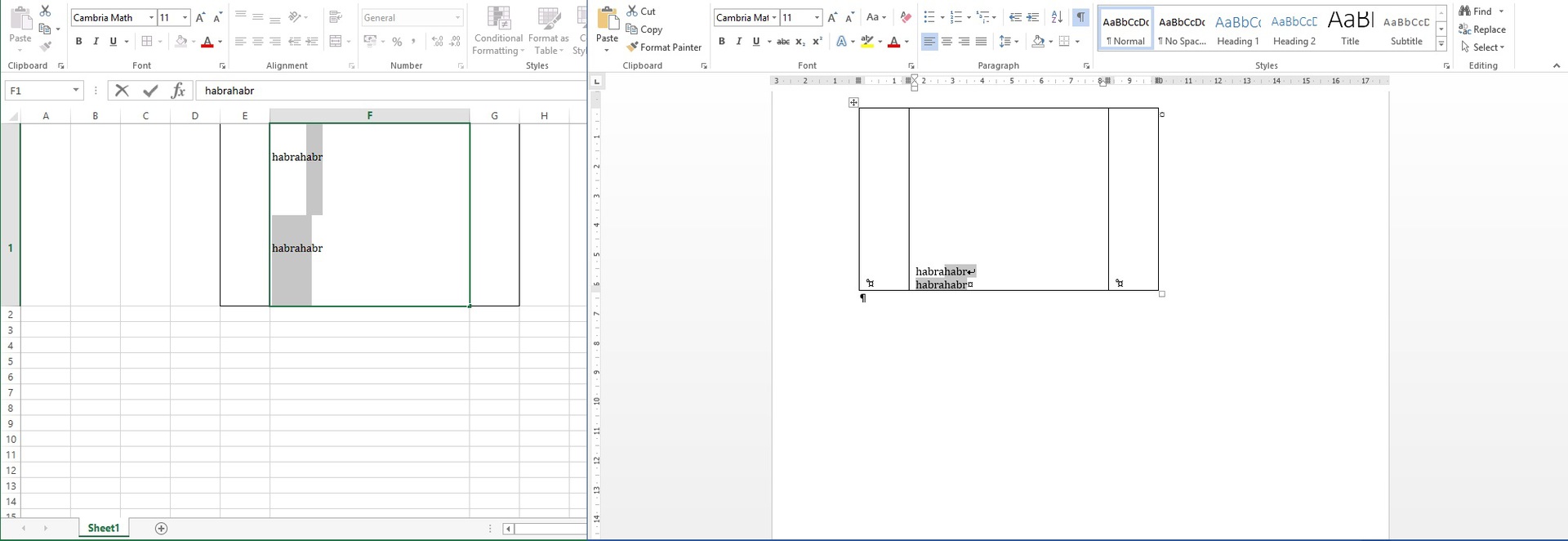Image resolution: width=1568 pixels, height=541 pixels.
Task: Add a new sheet with the plus icon
Action: point(161,528)
